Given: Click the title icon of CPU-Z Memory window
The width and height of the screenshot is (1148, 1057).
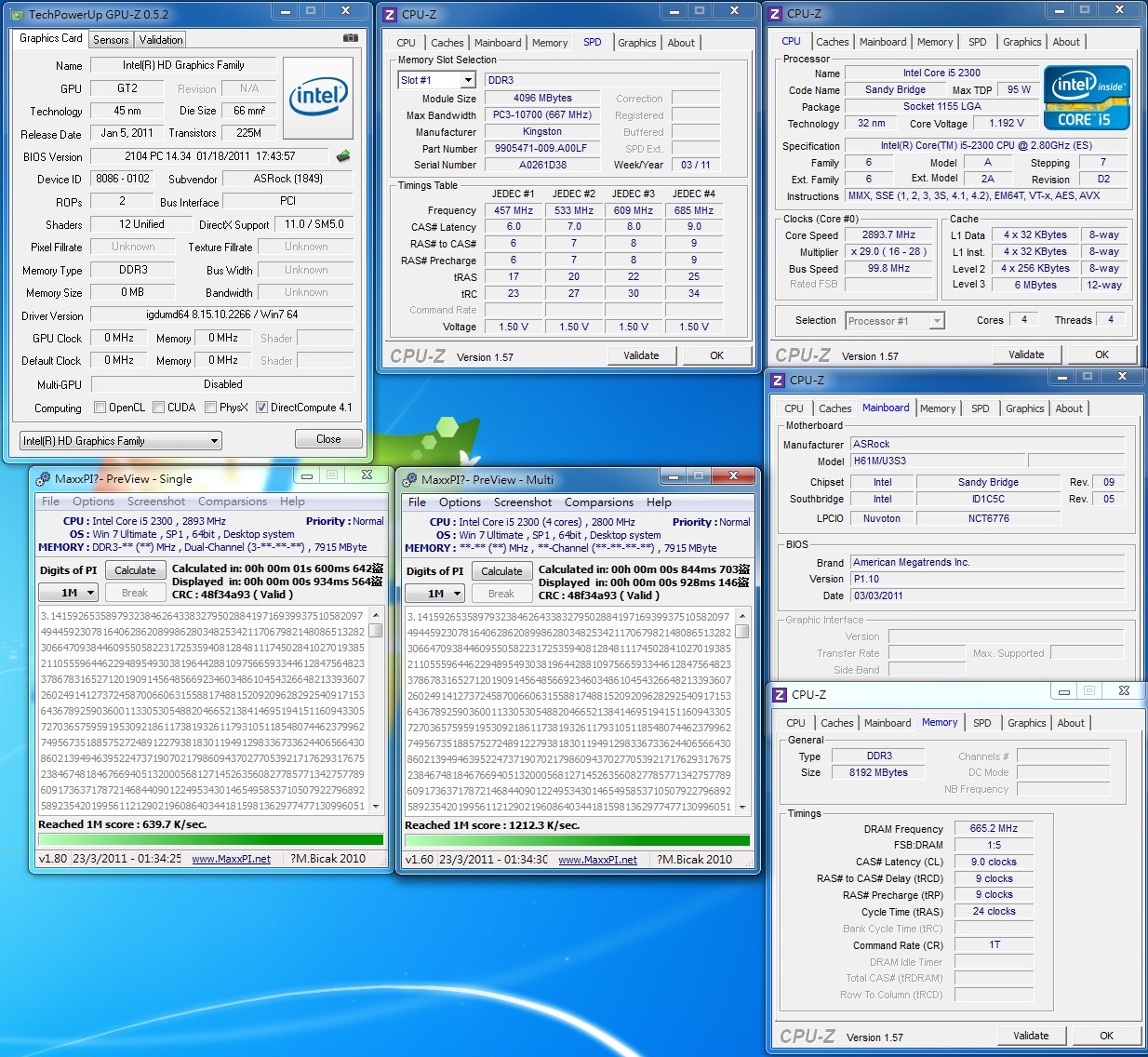Looking at the screenshot, I should (780, 694).
